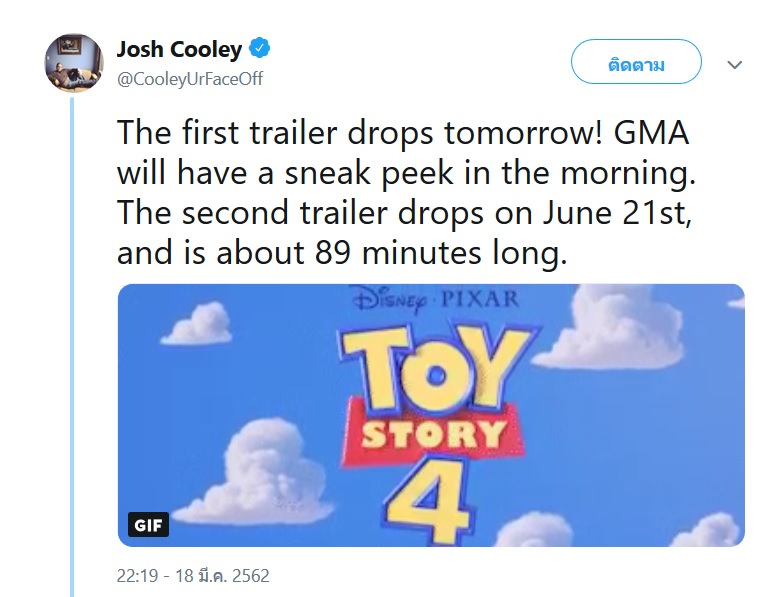Click 'The first trailer drops tomorrow!' sentence
The width and height of the screenshot is (784, 597).
coord(350,133)
